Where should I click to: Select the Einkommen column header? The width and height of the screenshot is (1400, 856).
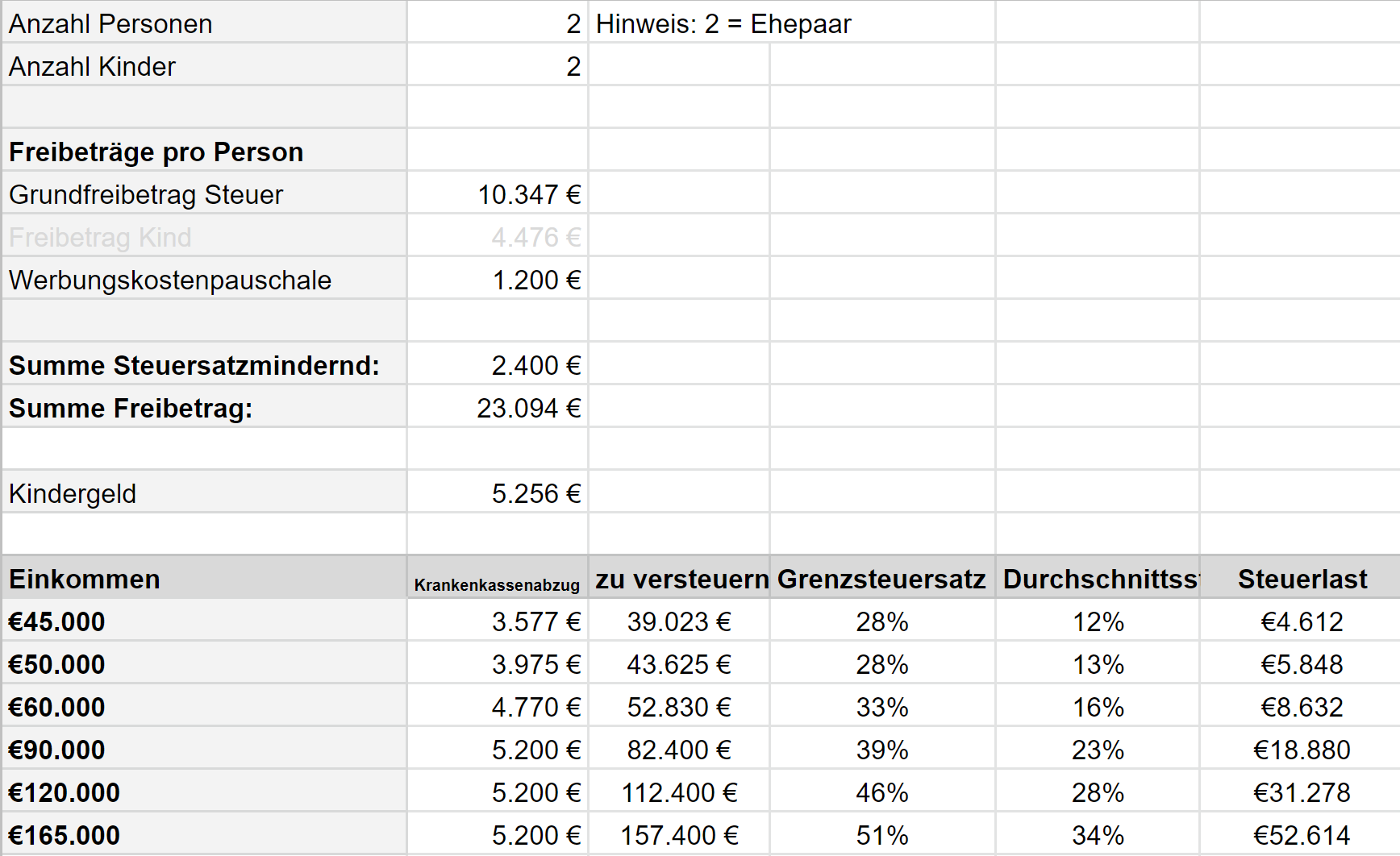tap(205, 579)
